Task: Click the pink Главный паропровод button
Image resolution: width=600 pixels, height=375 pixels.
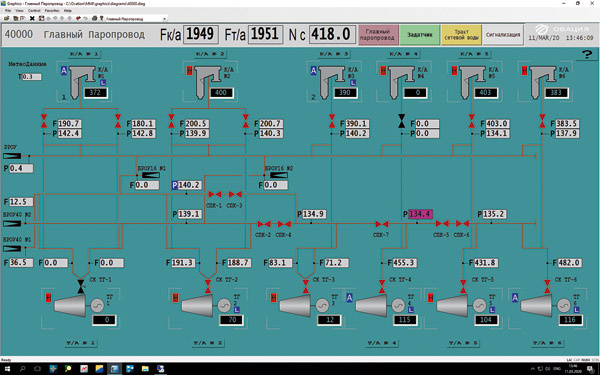Action: point(378,35)
